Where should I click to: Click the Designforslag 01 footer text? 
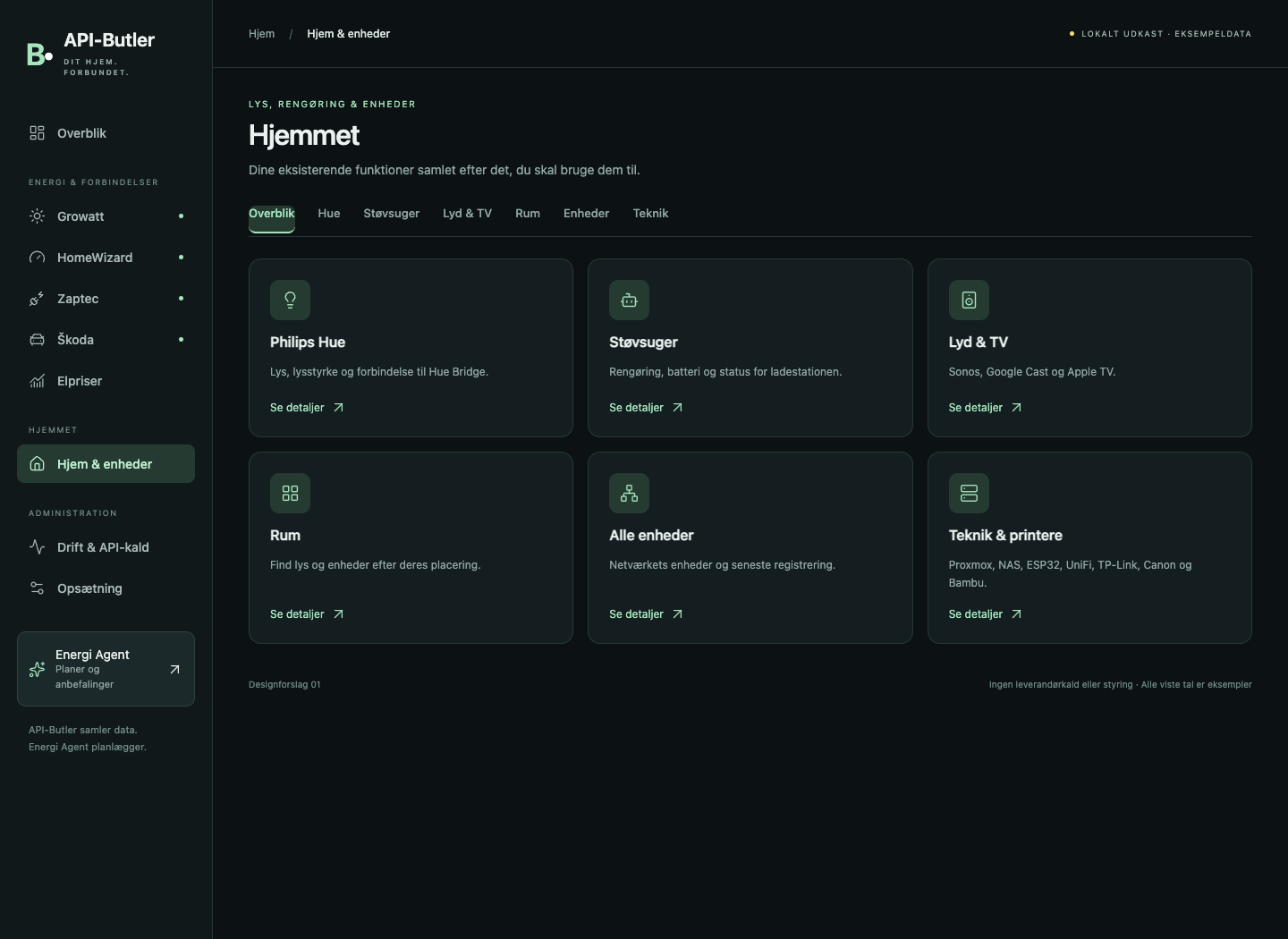284,685
